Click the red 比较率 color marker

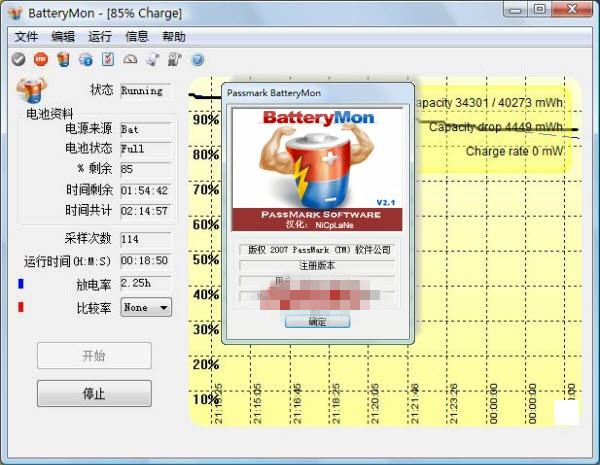click(21, 307)
